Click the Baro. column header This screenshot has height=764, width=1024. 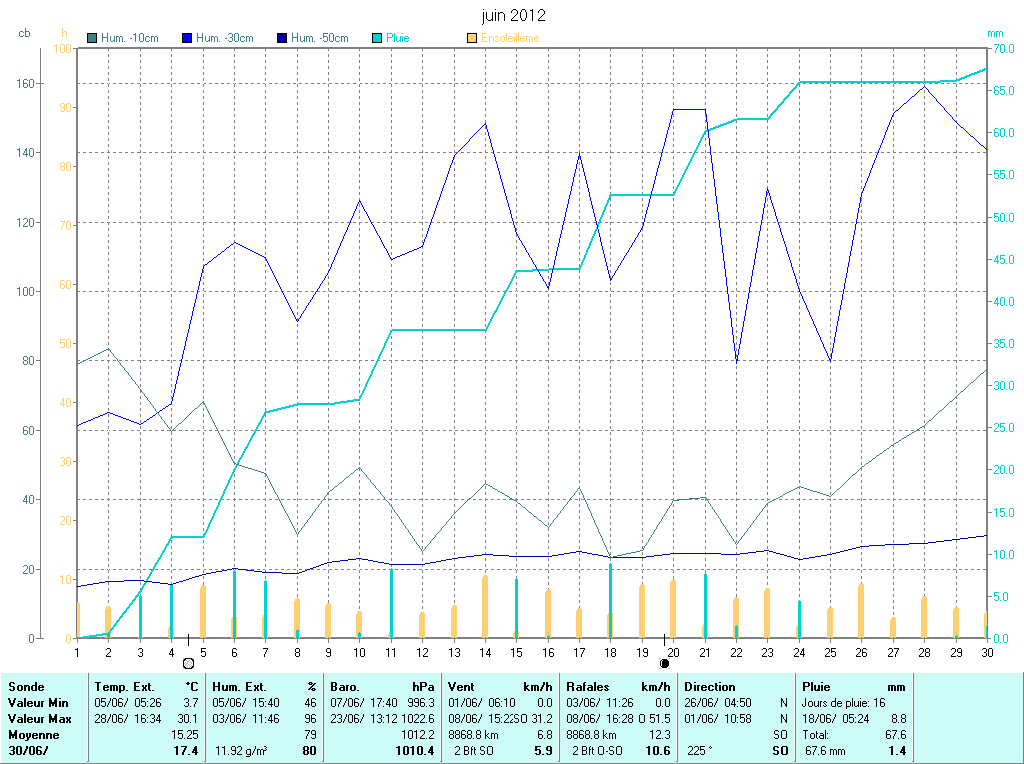345,687
